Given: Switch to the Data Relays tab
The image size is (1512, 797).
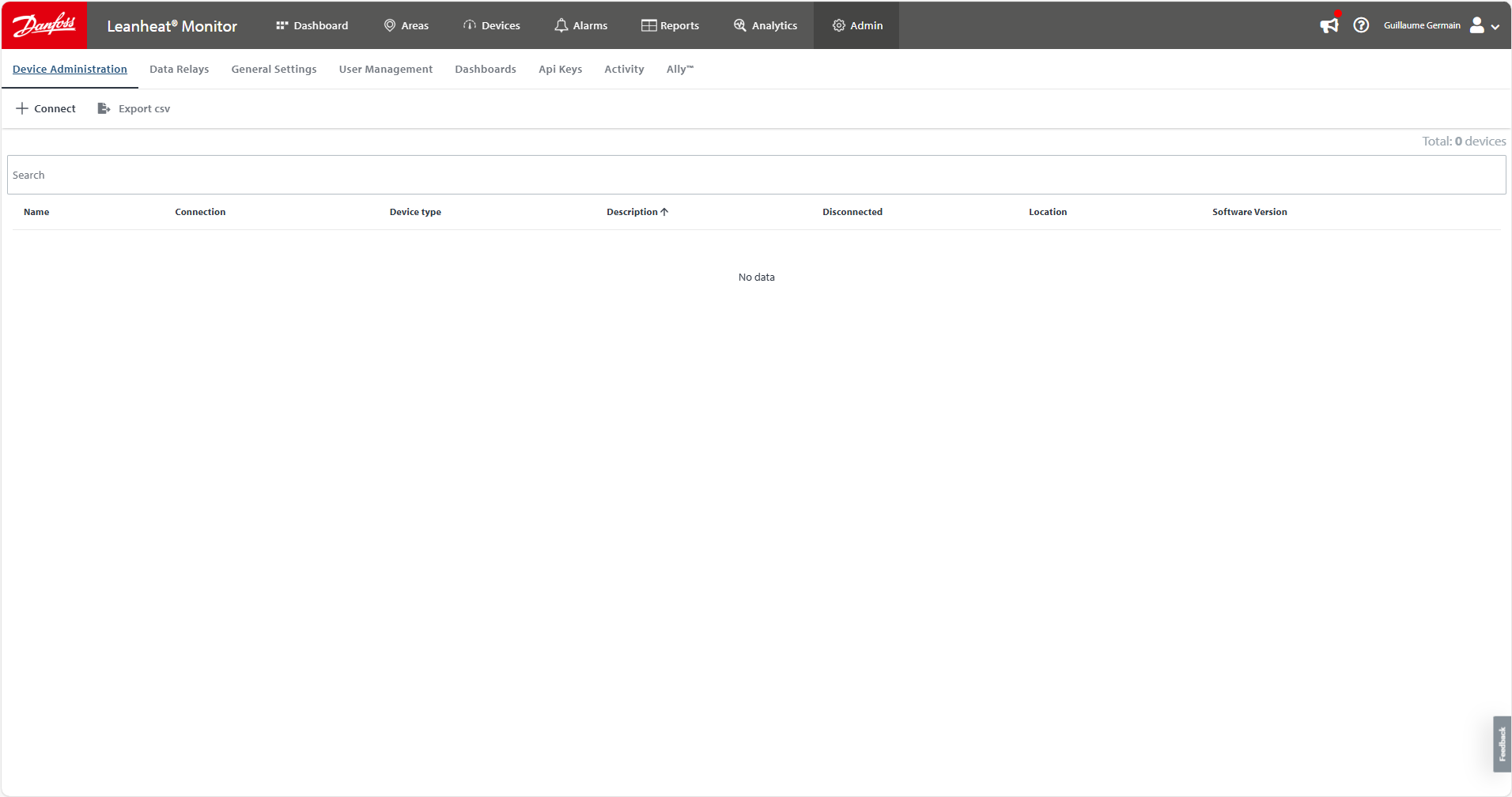Looking at the screenshot, I should coord(179,69).
